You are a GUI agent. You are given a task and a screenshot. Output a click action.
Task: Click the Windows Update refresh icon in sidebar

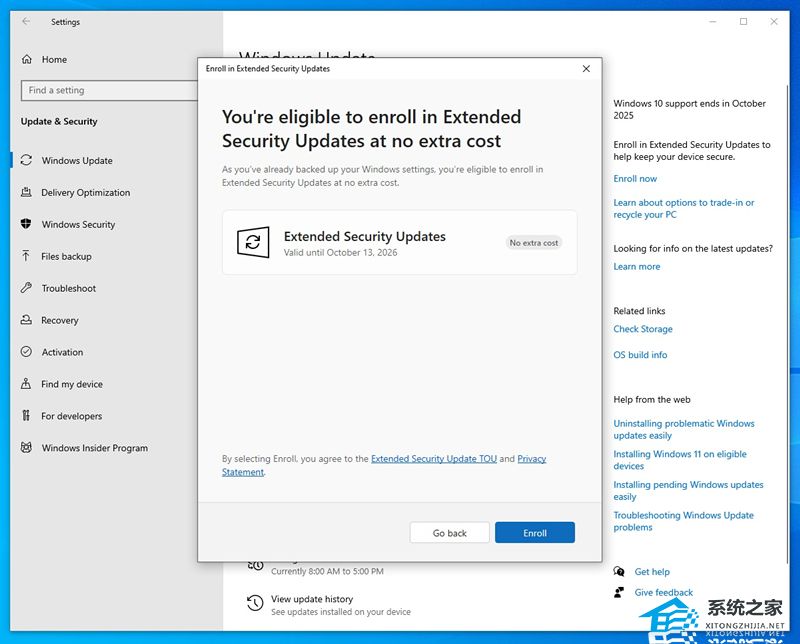click(26, 160)
